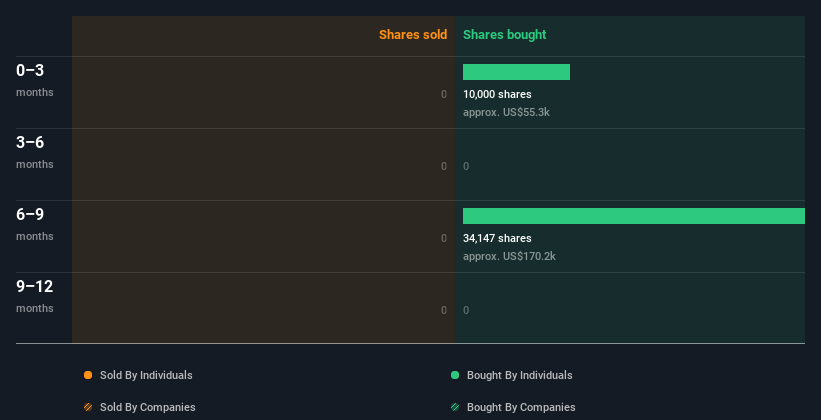The image size is (821, 420).
Task: Click the green 6–9 months shares bought bar
Action: 634,216
